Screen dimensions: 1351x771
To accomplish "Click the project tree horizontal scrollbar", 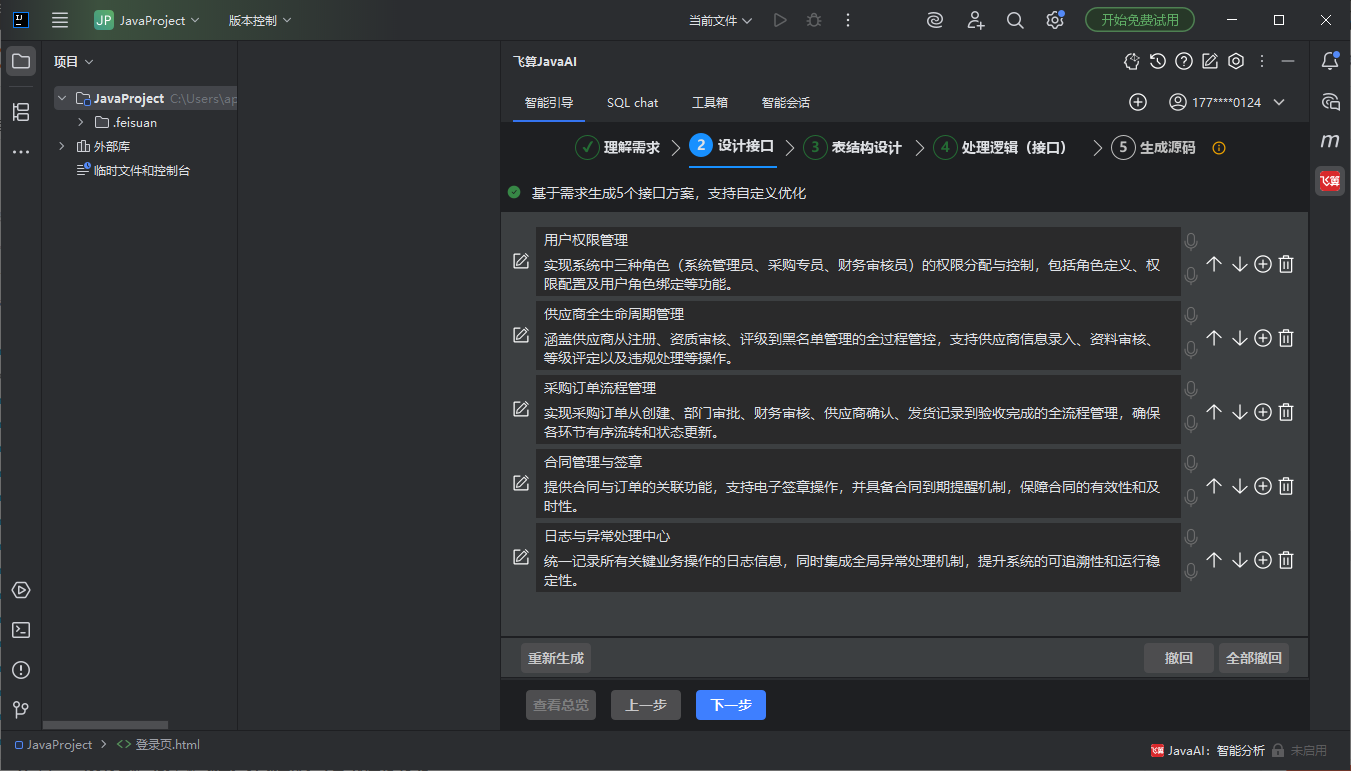I will (105, 725).
